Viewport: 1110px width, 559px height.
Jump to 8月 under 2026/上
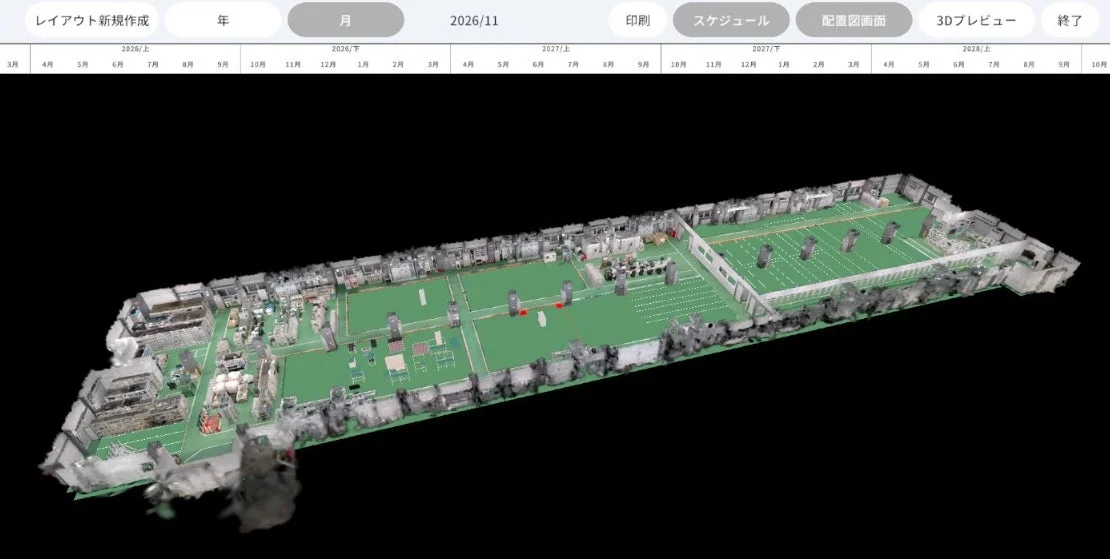point(188,64)
